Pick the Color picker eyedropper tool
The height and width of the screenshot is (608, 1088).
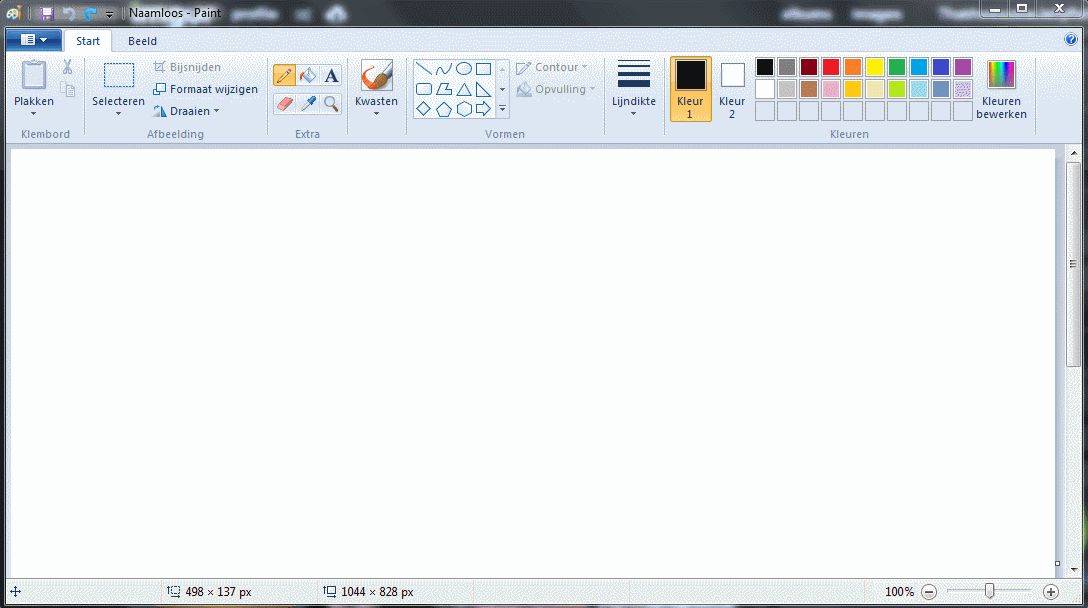pyautogui.click(x=308, y=103)
